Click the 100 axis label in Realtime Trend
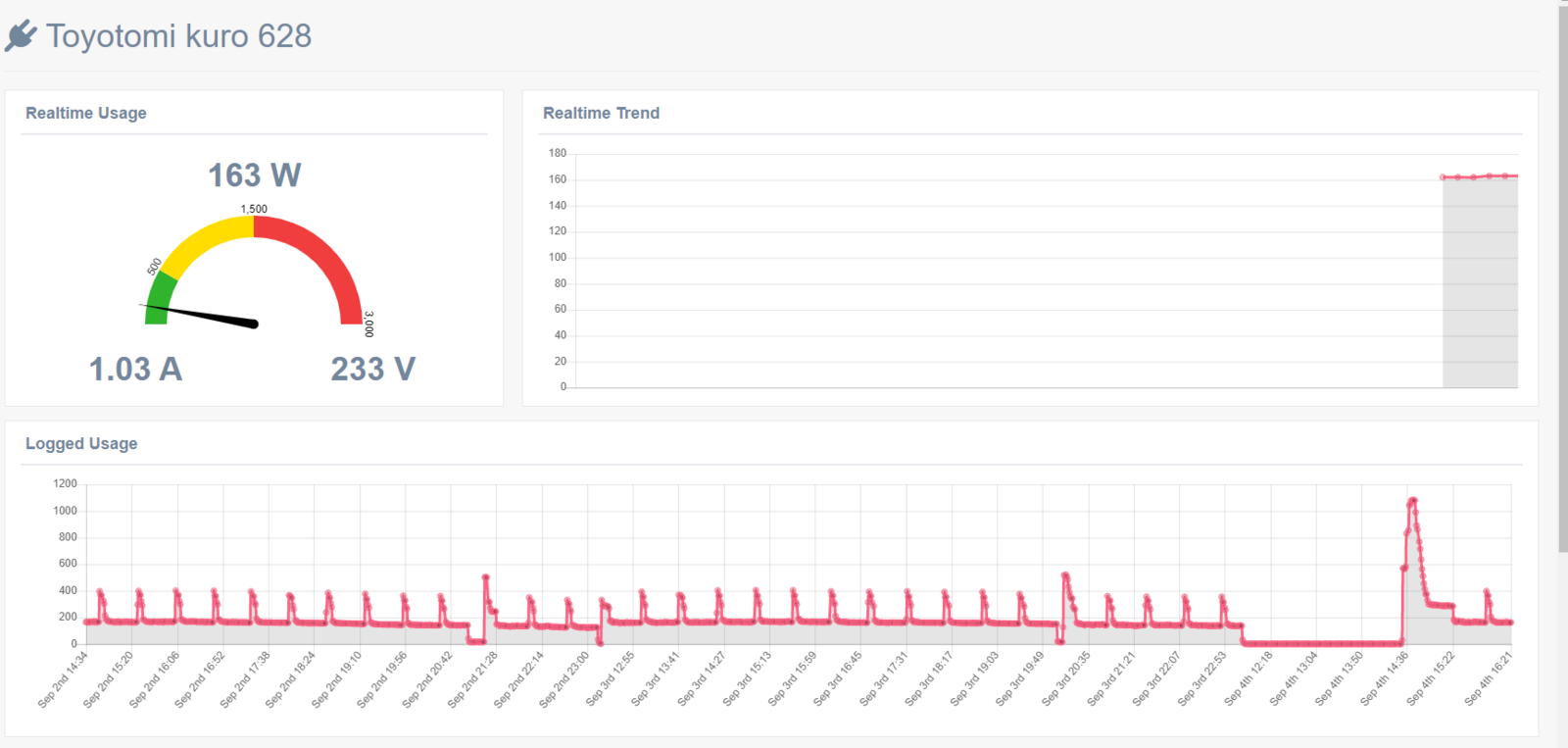 coord(558,257)
